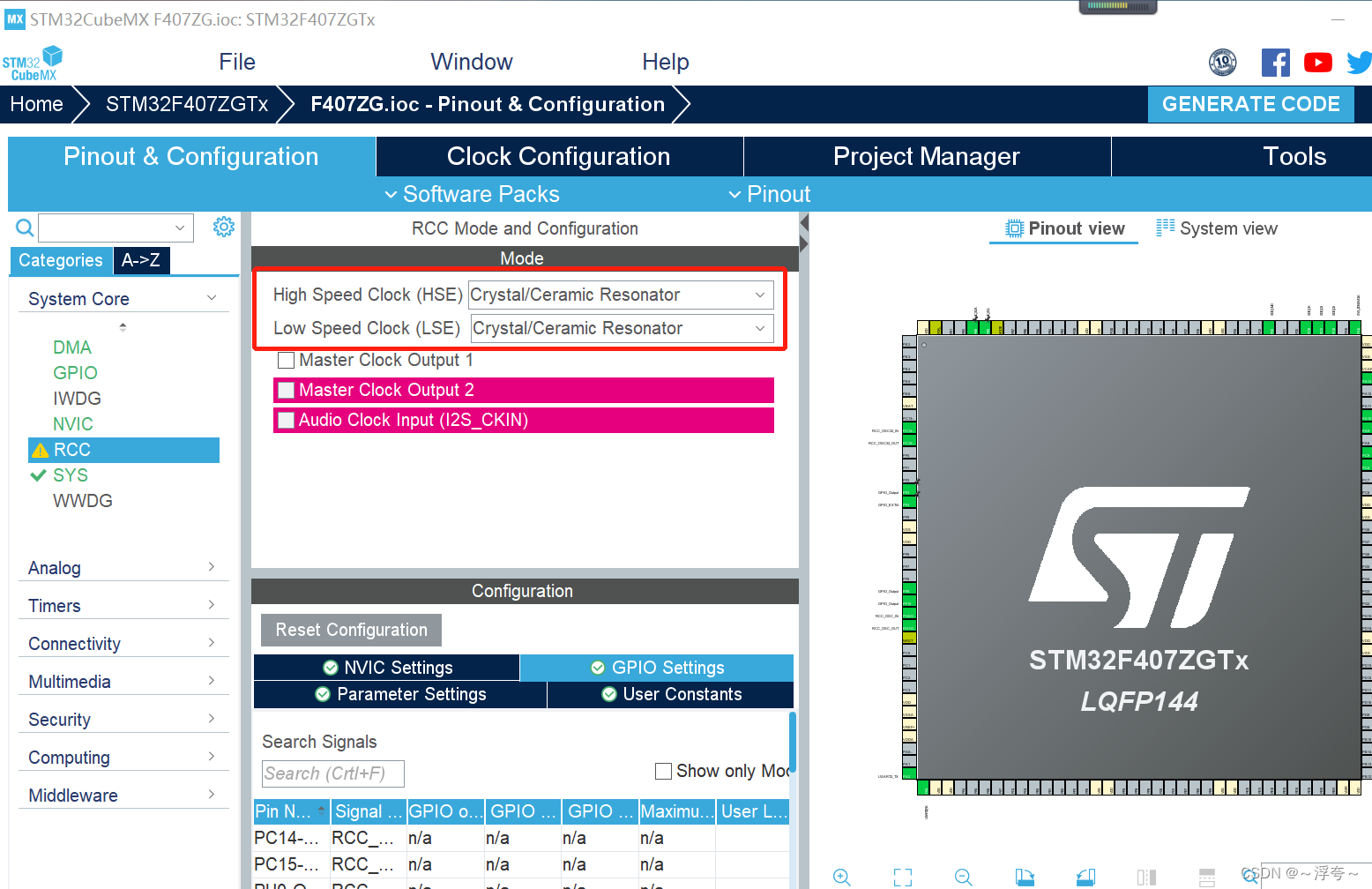Screen dimensions: 1372x889
Task: Switch to Project Manager tab
Action: (927, 156)
